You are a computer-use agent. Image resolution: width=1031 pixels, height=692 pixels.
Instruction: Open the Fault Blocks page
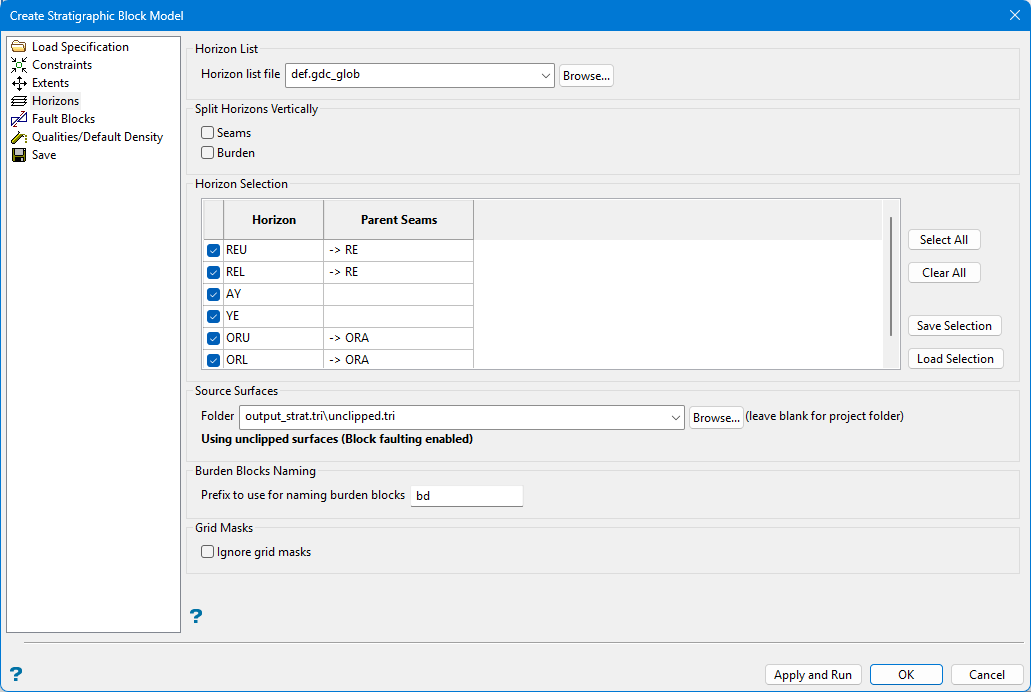click(x=63, y=119)
